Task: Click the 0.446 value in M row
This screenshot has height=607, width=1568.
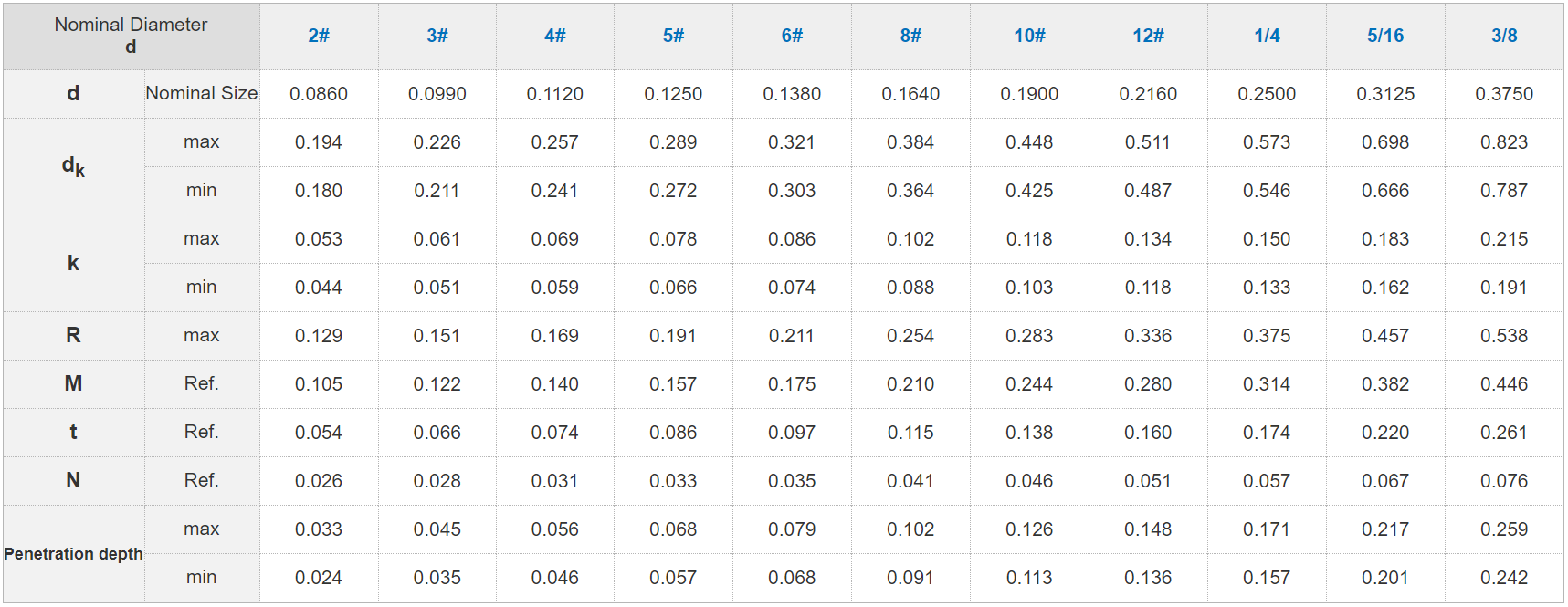Action: 1504,384
